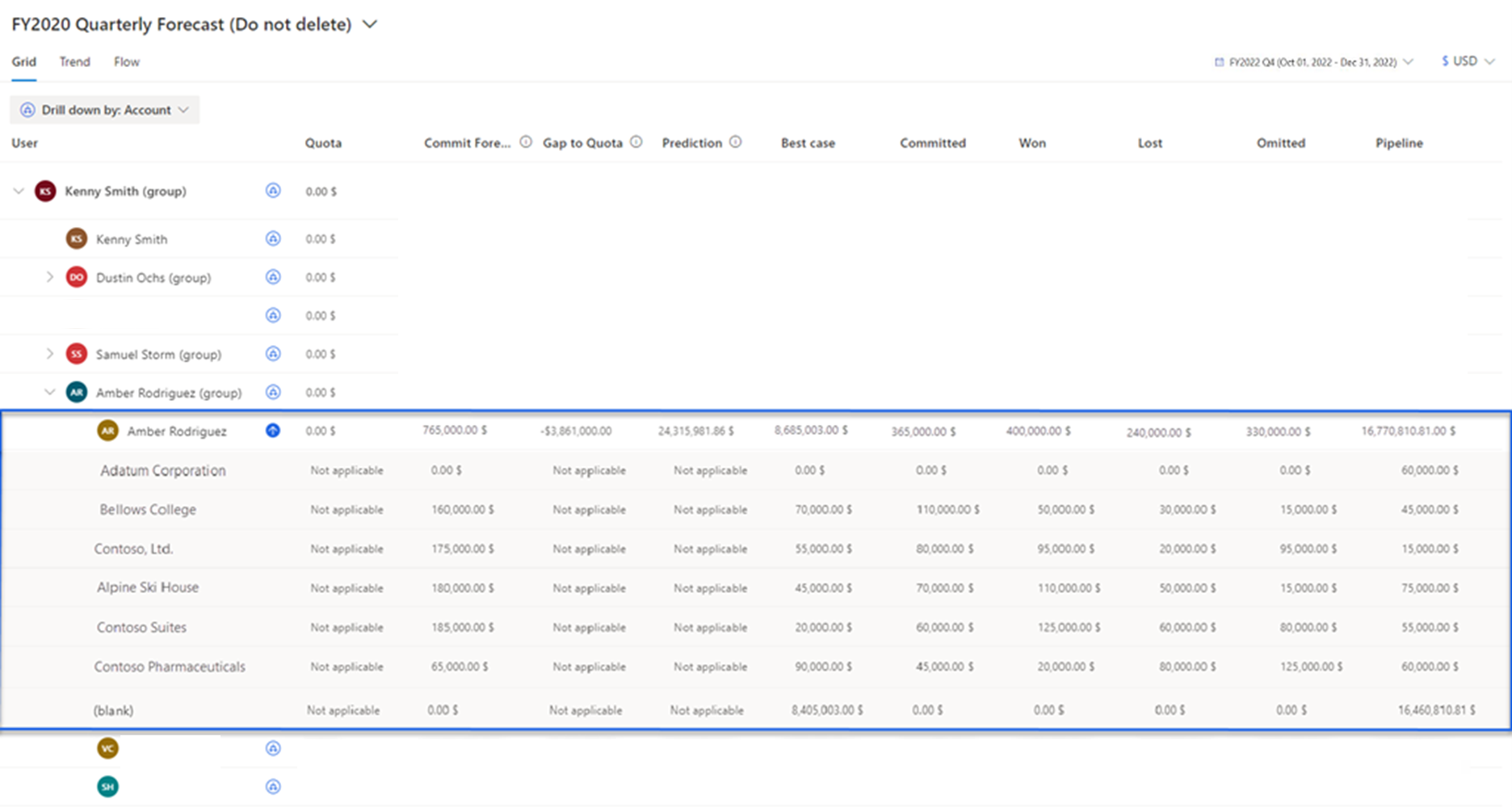Collapse the Kenny Smith (group) row
Viewport: 1512px width, 808px height.
19,191
